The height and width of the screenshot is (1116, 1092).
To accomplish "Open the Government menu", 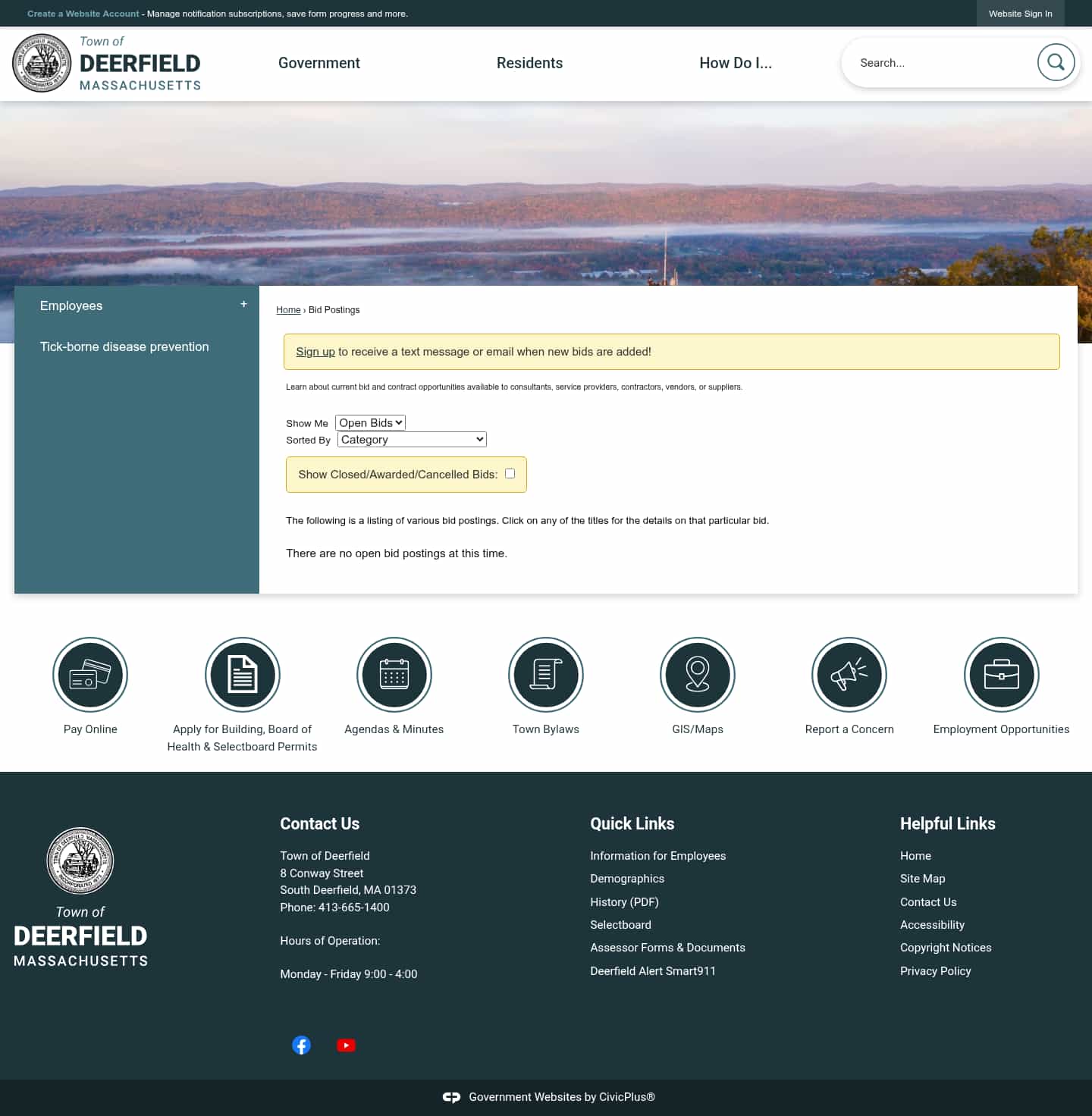I will pyautogui.click(x=318, y=63).
